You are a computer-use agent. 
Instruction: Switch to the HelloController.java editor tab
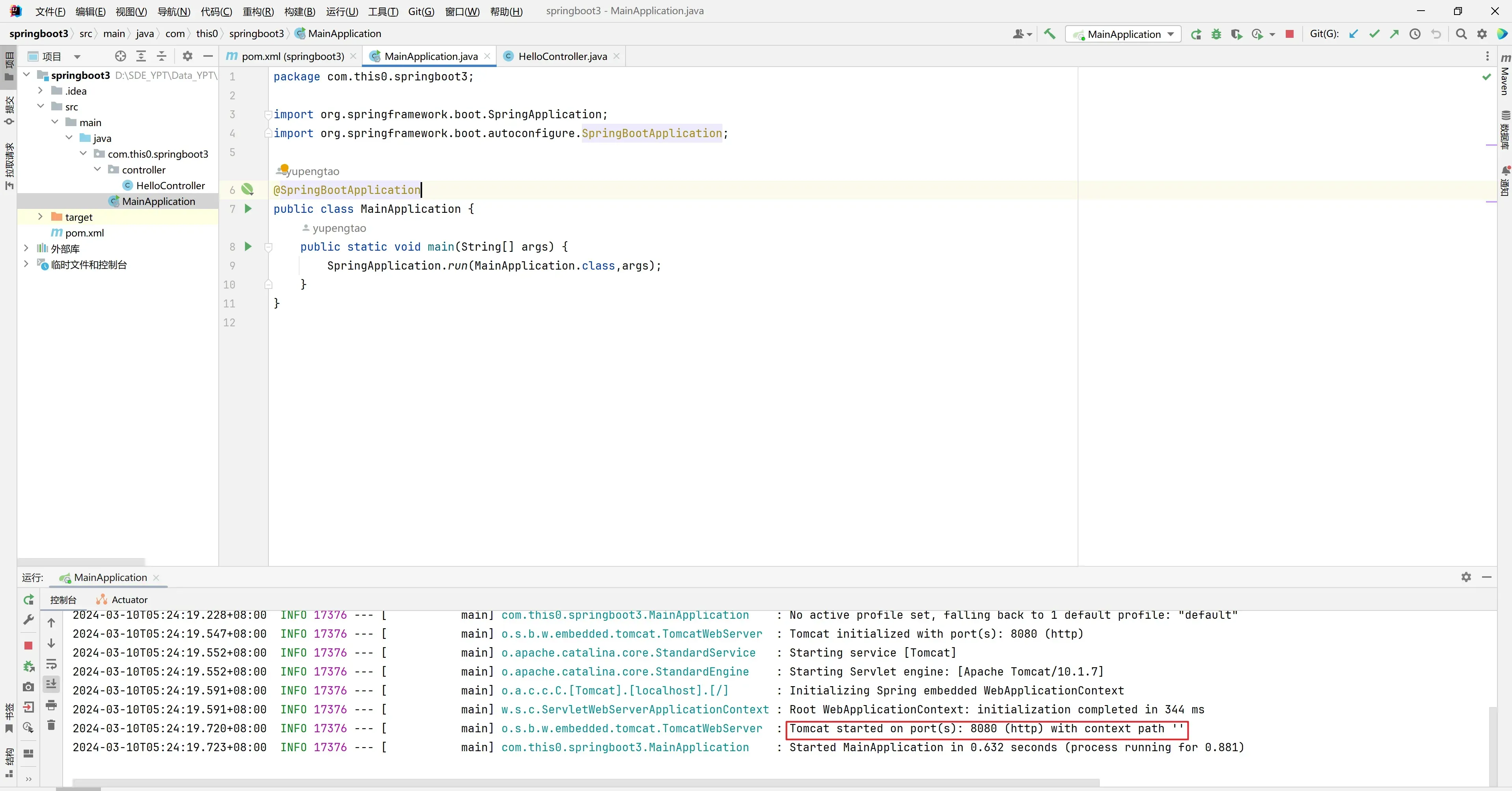click(562, 56)
